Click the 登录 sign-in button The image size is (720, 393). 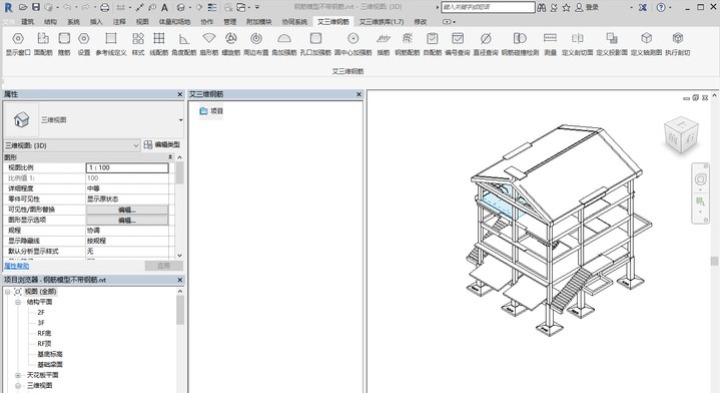[x=587, y=7]
